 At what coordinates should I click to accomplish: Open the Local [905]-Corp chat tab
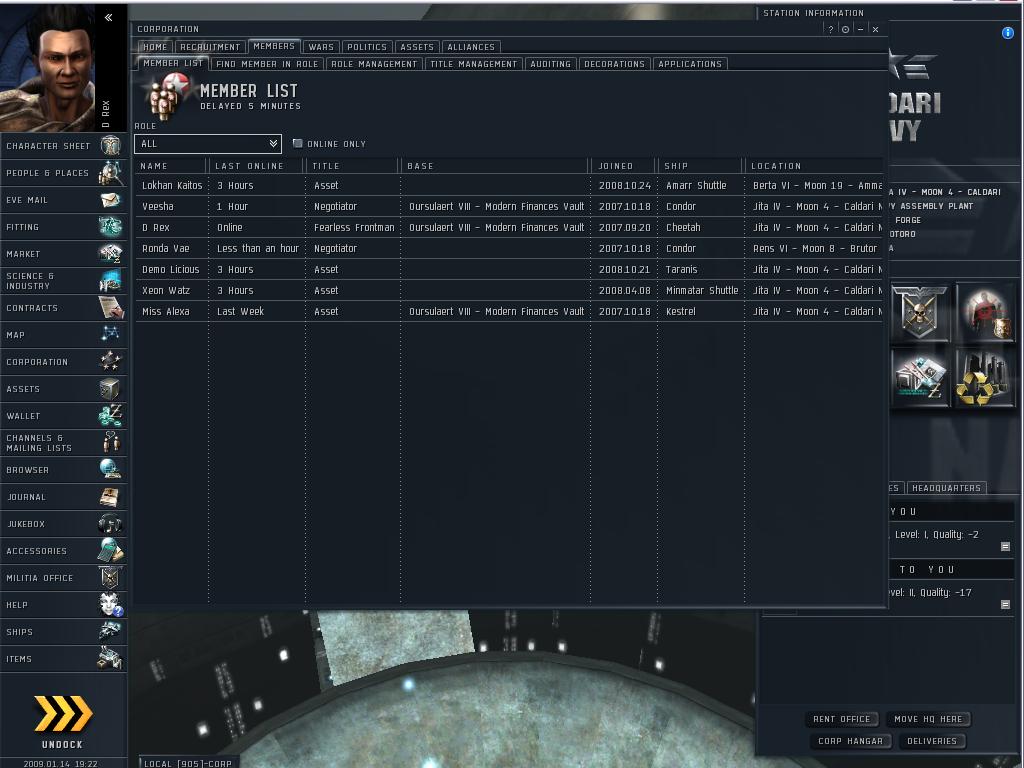(187, 763)
